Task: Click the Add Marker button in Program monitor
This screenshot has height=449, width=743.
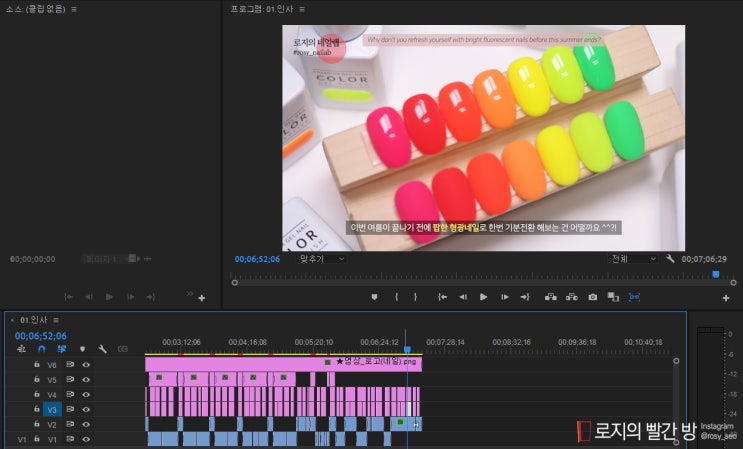Action: 374,297
